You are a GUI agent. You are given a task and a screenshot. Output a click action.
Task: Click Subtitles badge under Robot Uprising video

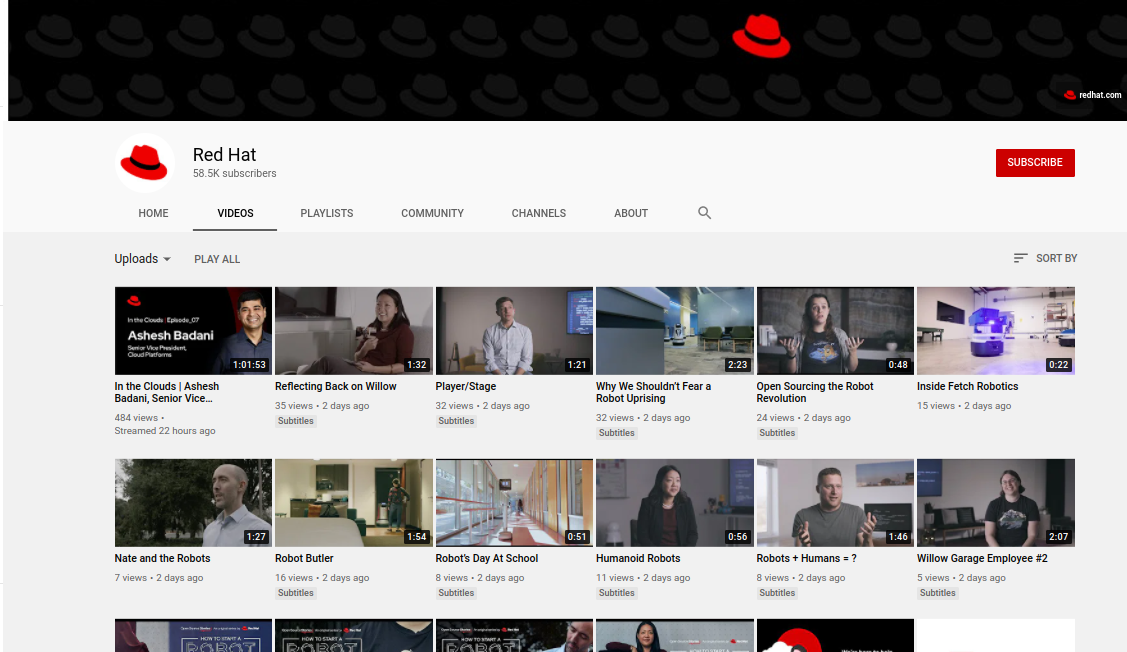pyautogui.click(x=617, y=433)
